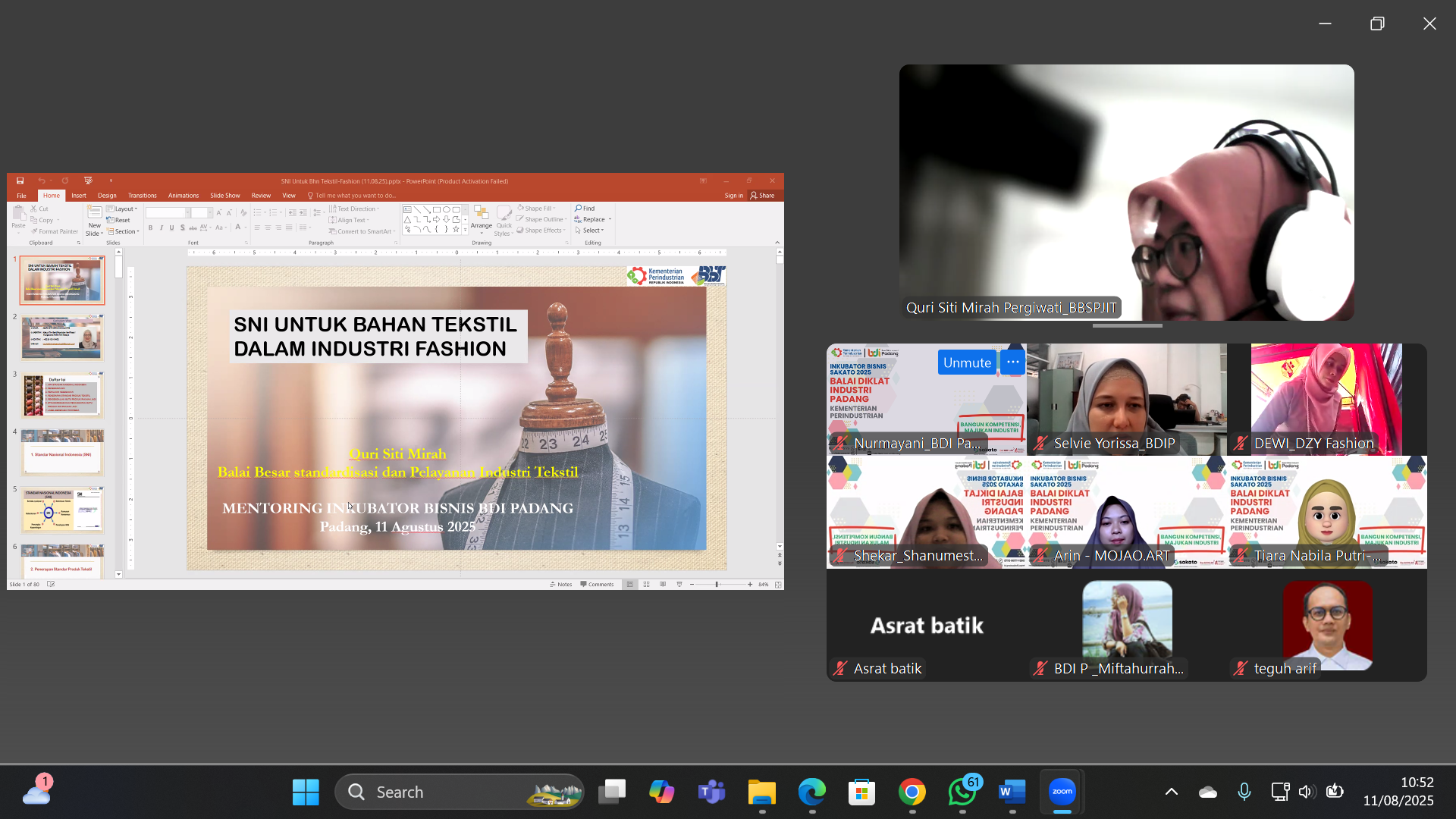
Task: Toggle Bold in the PowerPoint ribbon
Action: (x=150, y=227)
